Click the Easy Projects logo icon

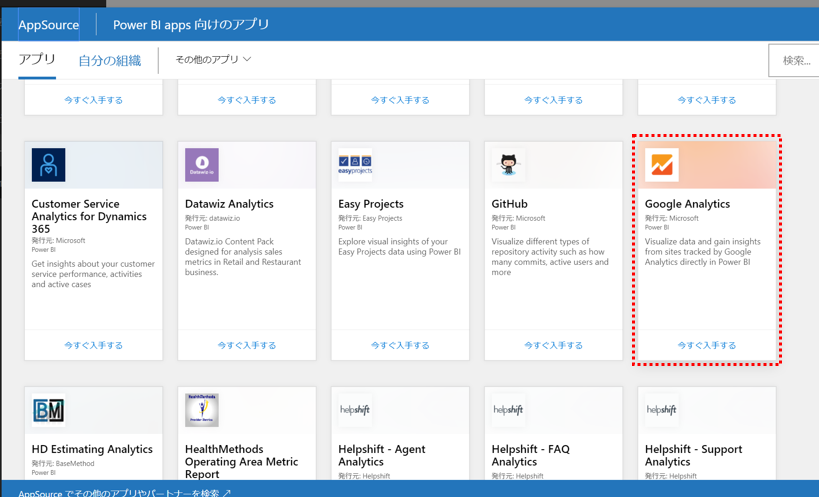click(x=355, y=165)
